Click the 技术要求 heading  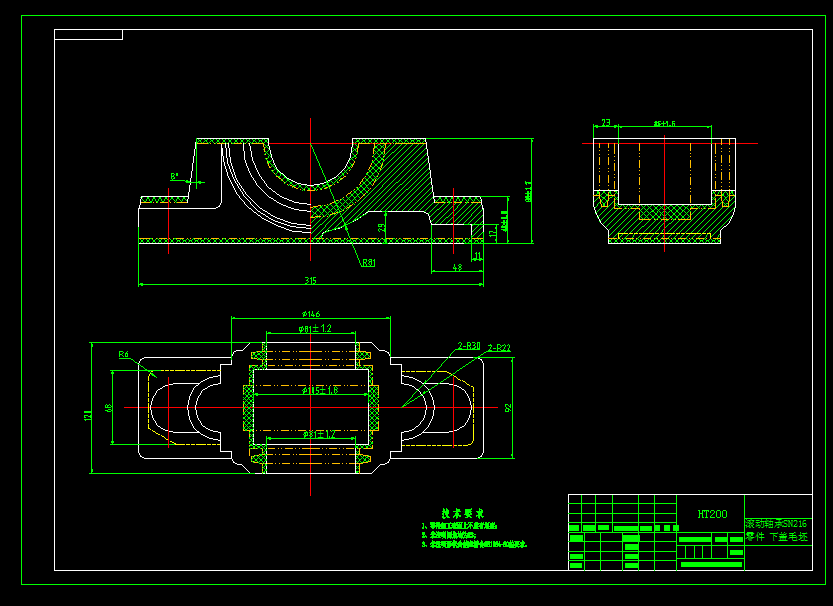point(463,513)
